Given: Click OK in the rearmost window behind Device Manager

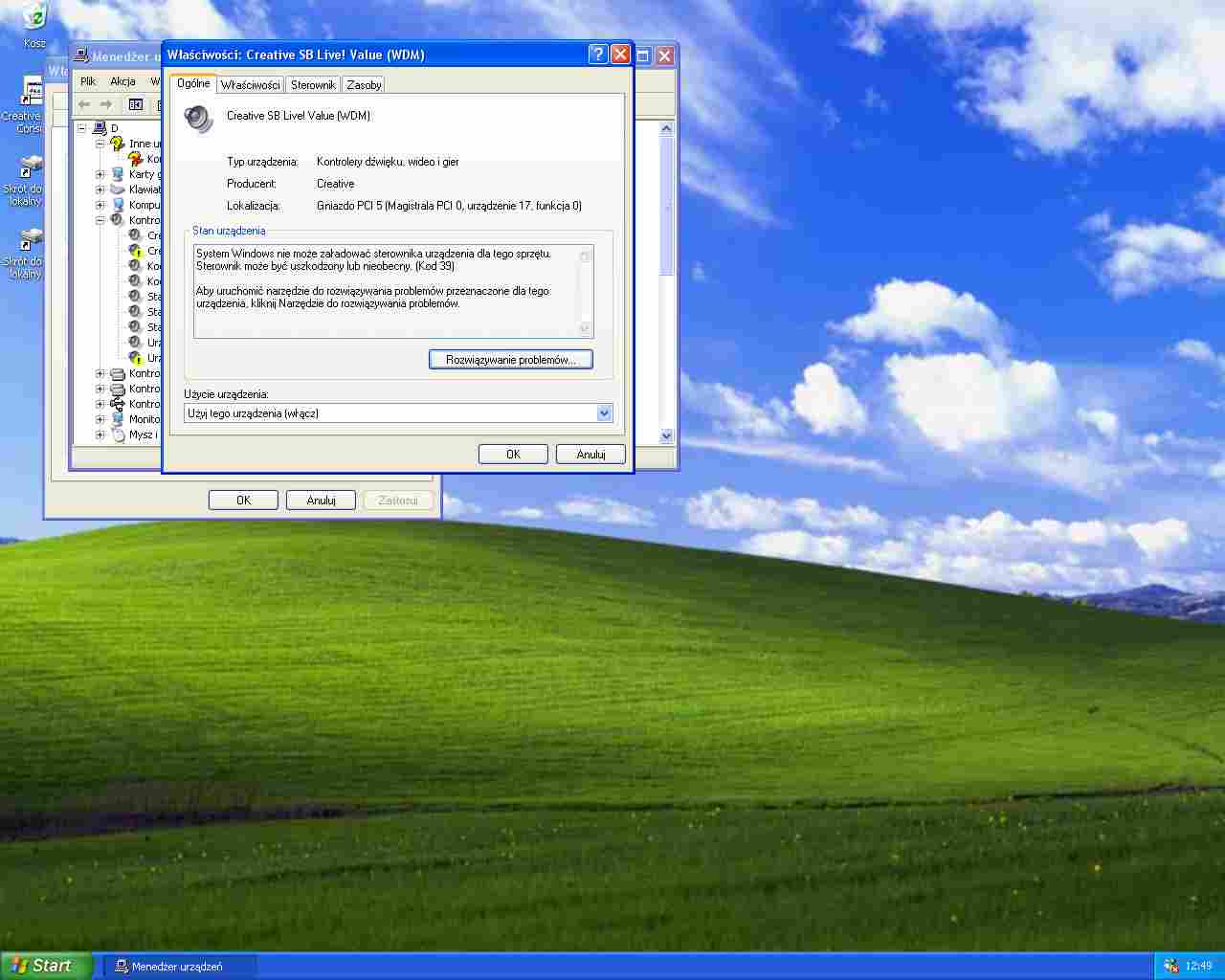Looking at the screenshot, I should [243, 501].
